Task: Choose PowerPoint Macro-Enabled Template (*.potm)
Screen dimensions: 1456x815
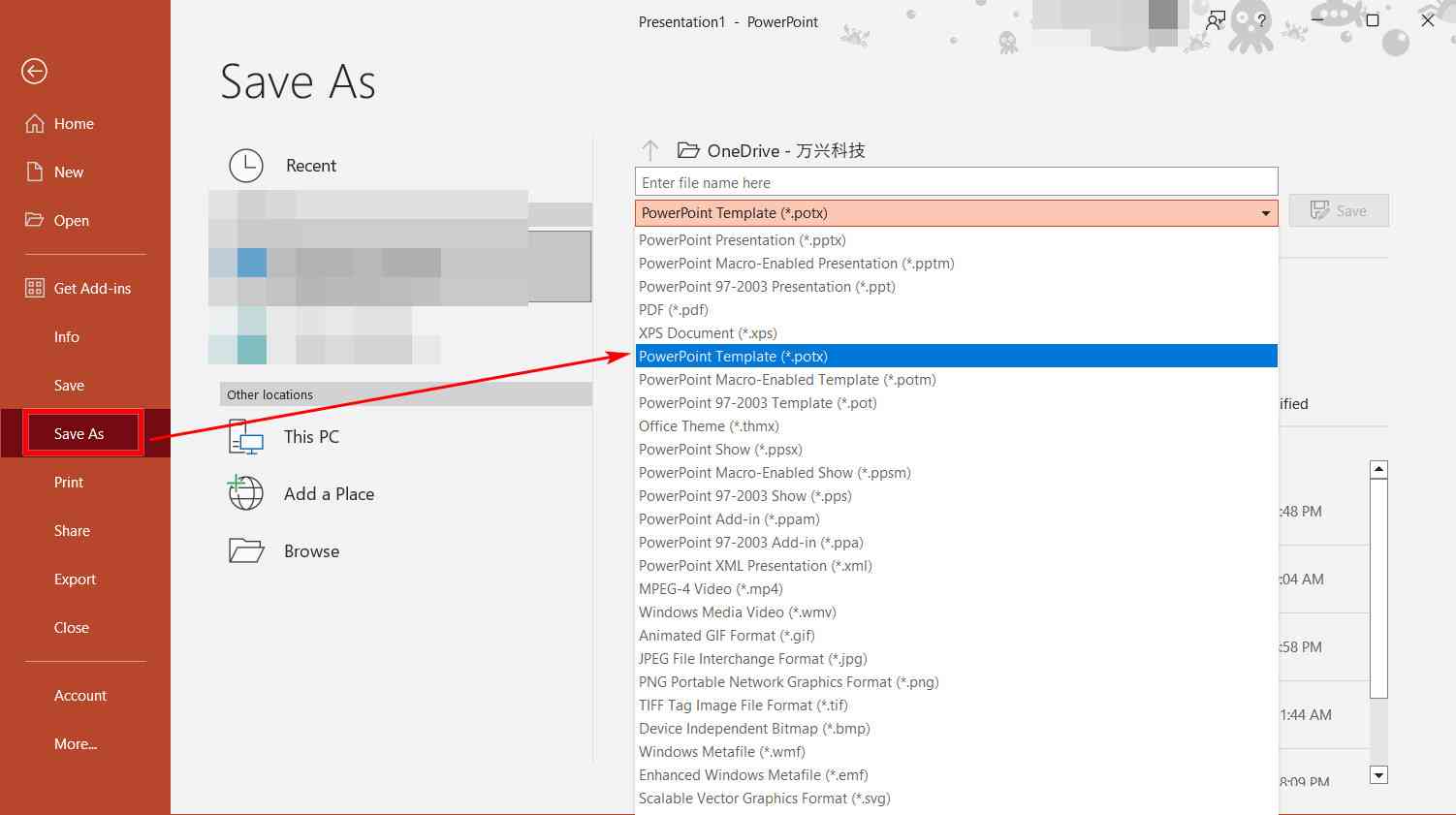Action: click(956, 380)
